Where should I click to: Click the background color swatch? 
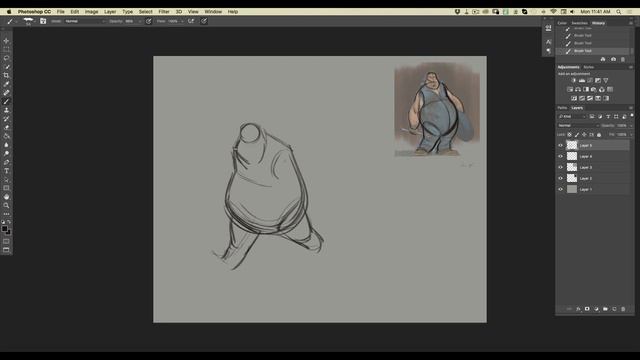(9, 232)
